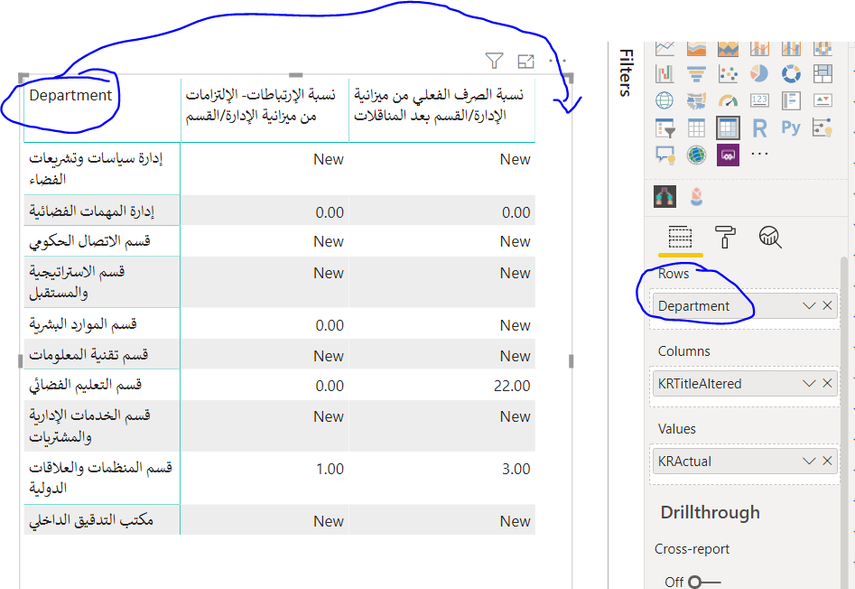Add an R script visual
The height and width of the screenshot is (589, 855).
click(759, 128)
